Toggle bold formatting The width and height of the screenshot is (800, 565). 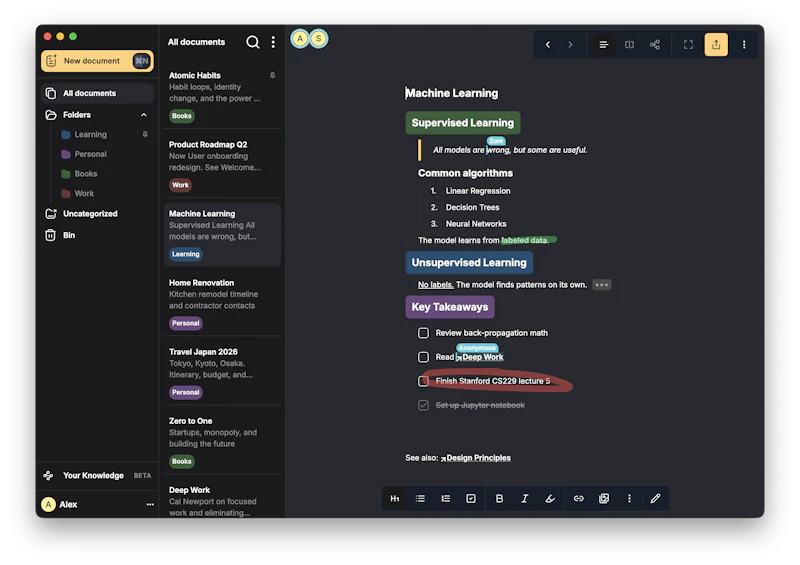tap(499, 499)
